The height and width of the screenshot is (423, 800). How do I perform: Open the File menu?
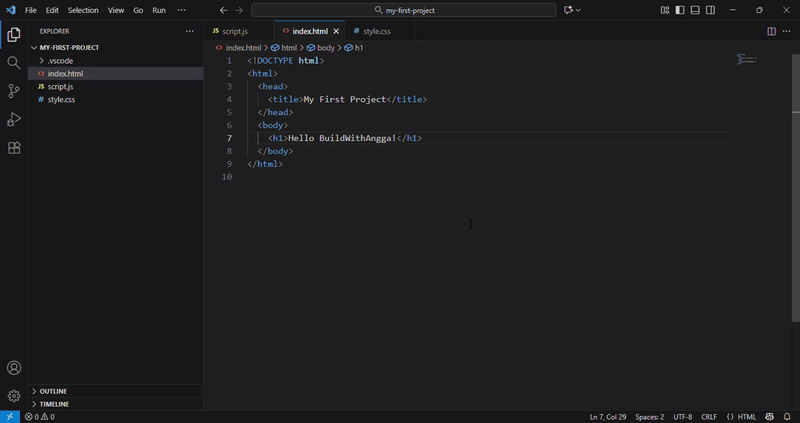pos(31,10)
